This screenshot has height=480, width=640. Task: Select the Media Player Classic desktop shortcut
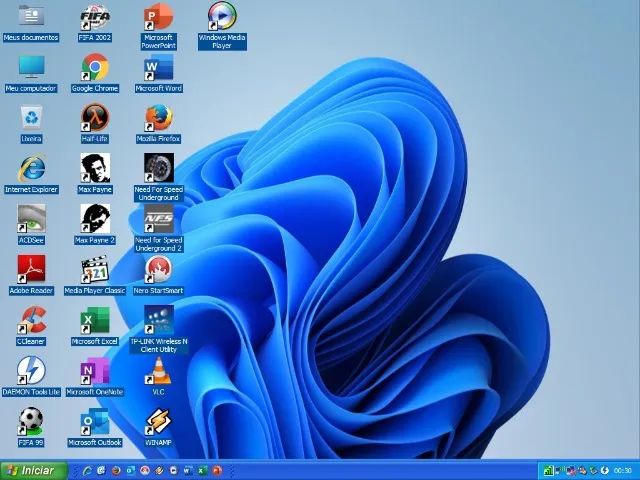(x=95, y=276)
